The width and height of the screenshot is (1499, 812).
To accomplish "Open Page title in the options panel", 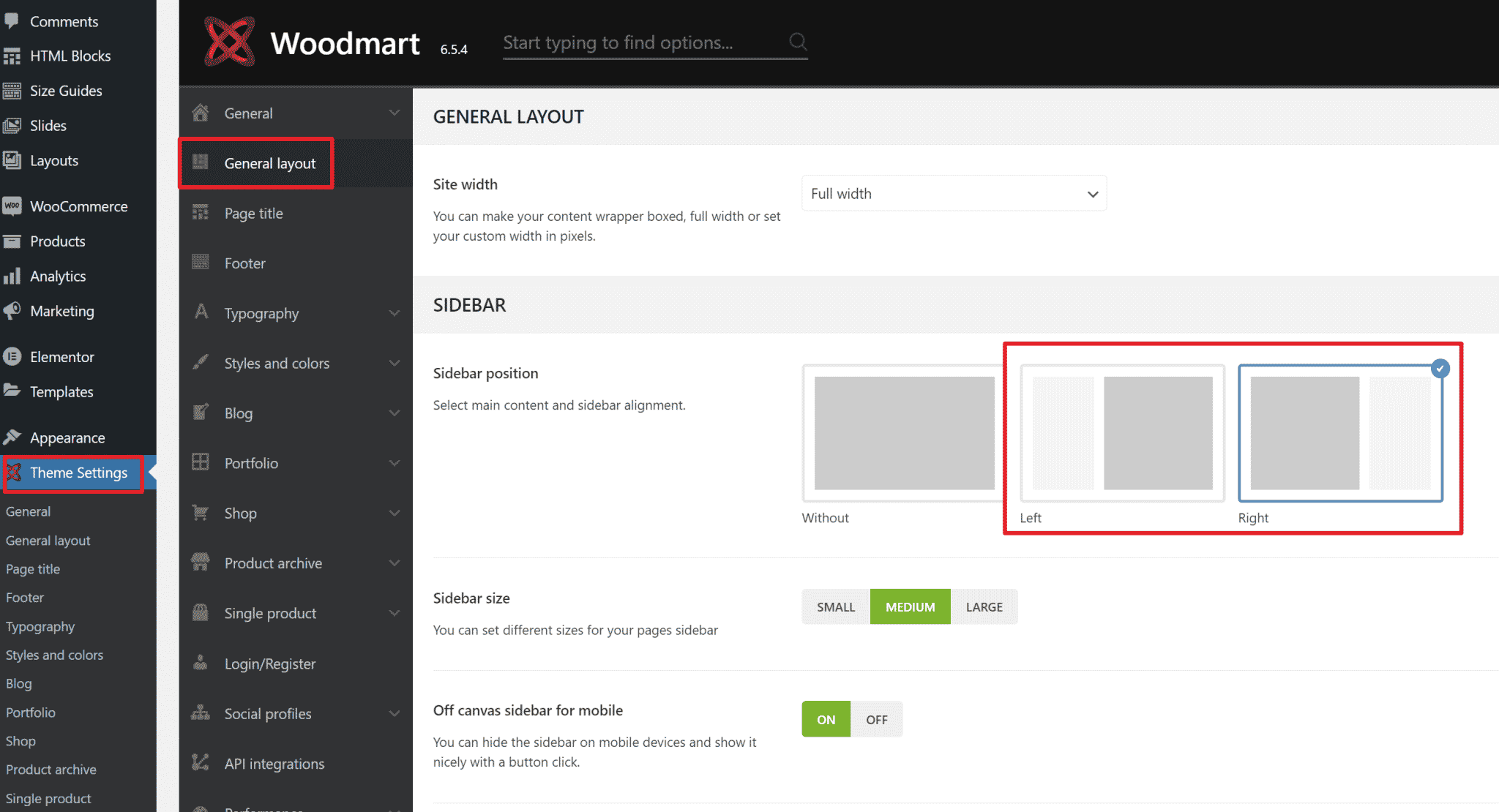I will [296, 213].
